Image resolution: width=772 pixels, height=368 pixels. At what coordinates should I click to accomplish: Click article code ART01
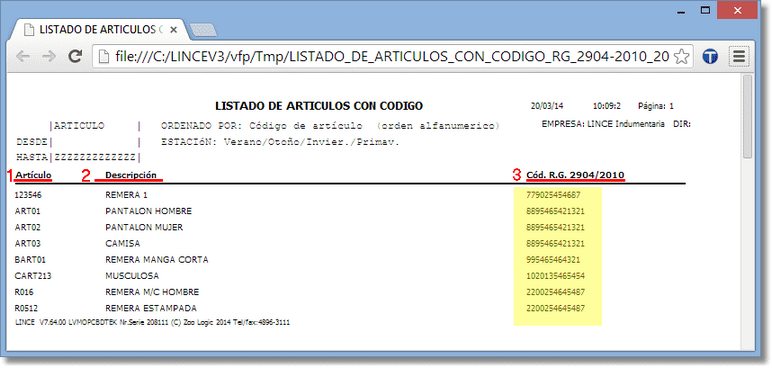click(x=28, y=211)
